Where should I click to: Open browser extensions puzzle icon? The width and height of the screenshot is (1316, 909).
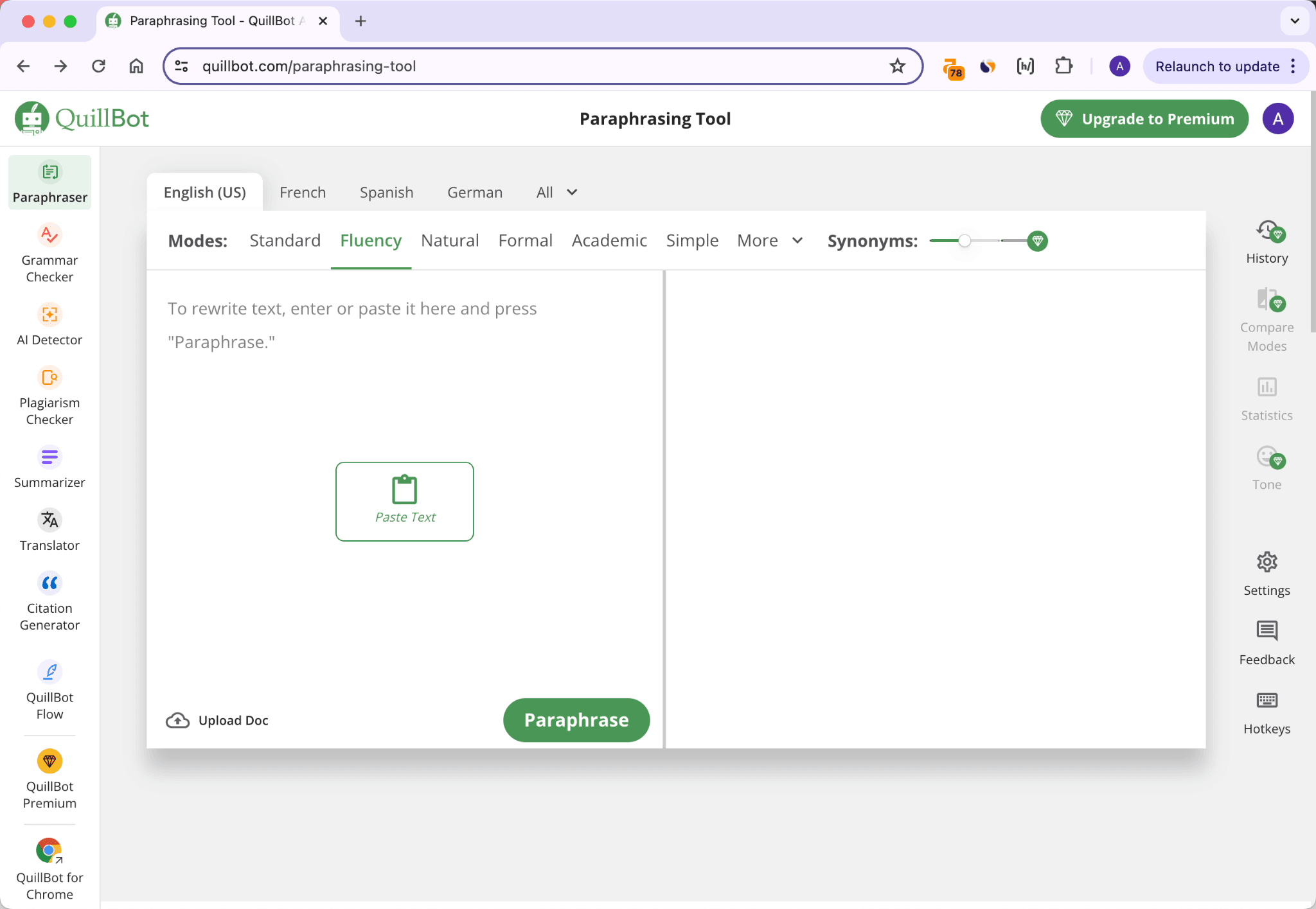tap(1063, 66)
